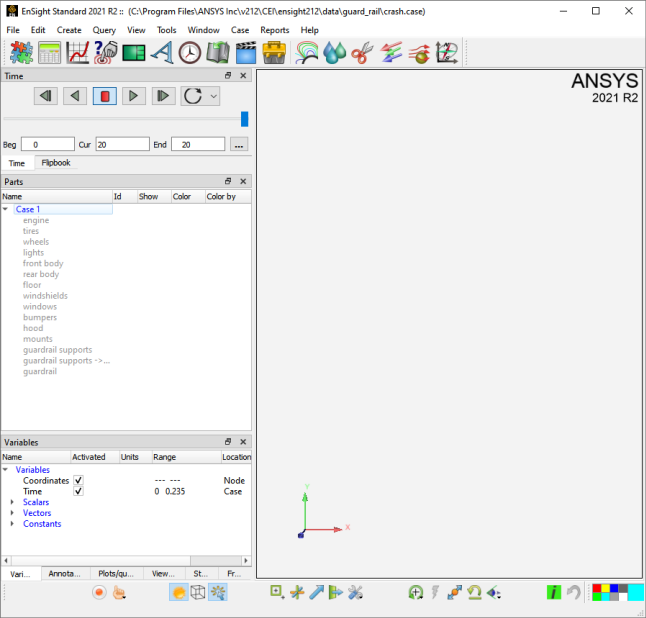Expand the Vectors node

[12, 513]
